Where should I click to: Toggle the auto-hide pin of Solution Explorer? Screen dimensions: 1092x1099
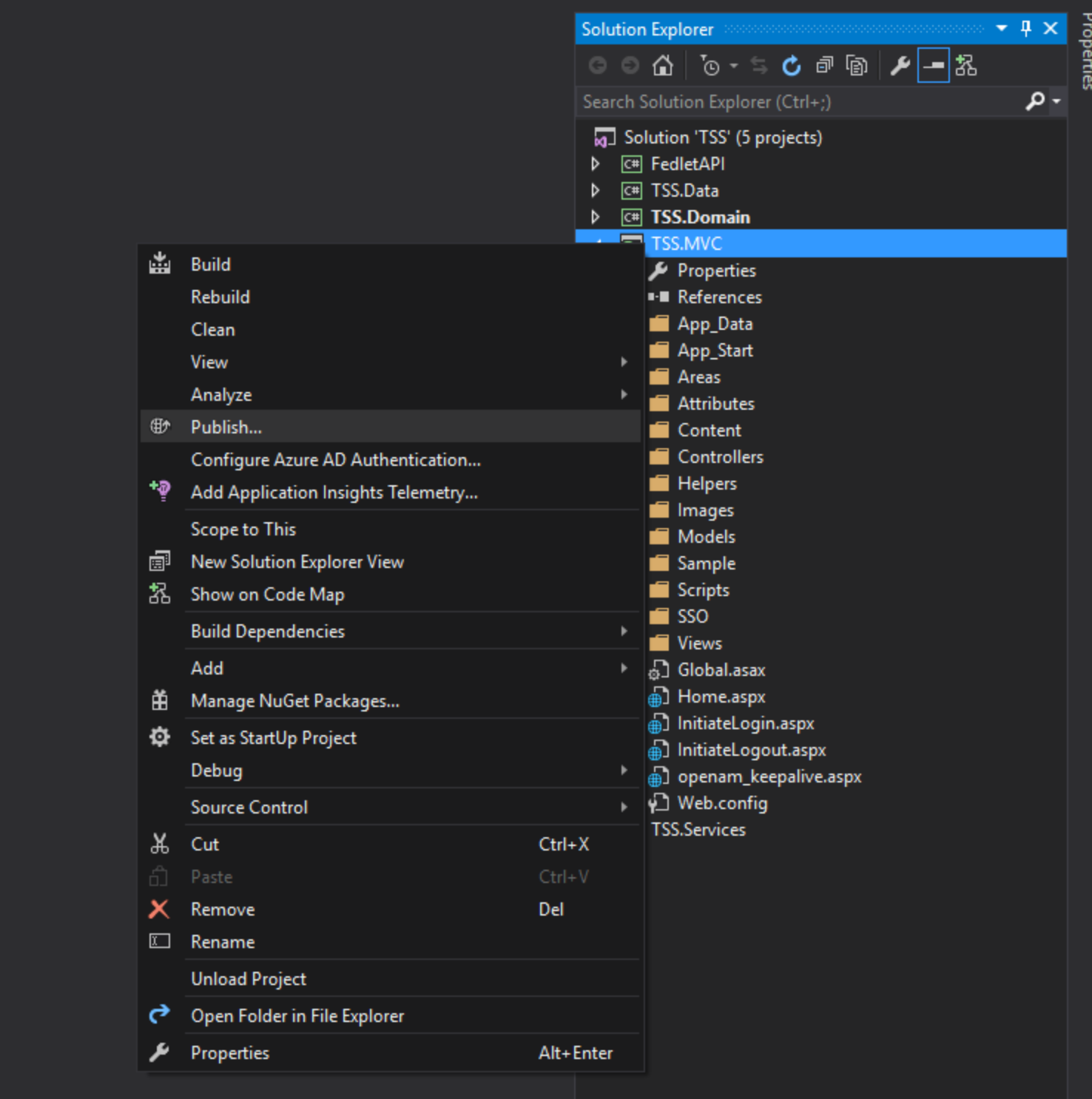1025,28
